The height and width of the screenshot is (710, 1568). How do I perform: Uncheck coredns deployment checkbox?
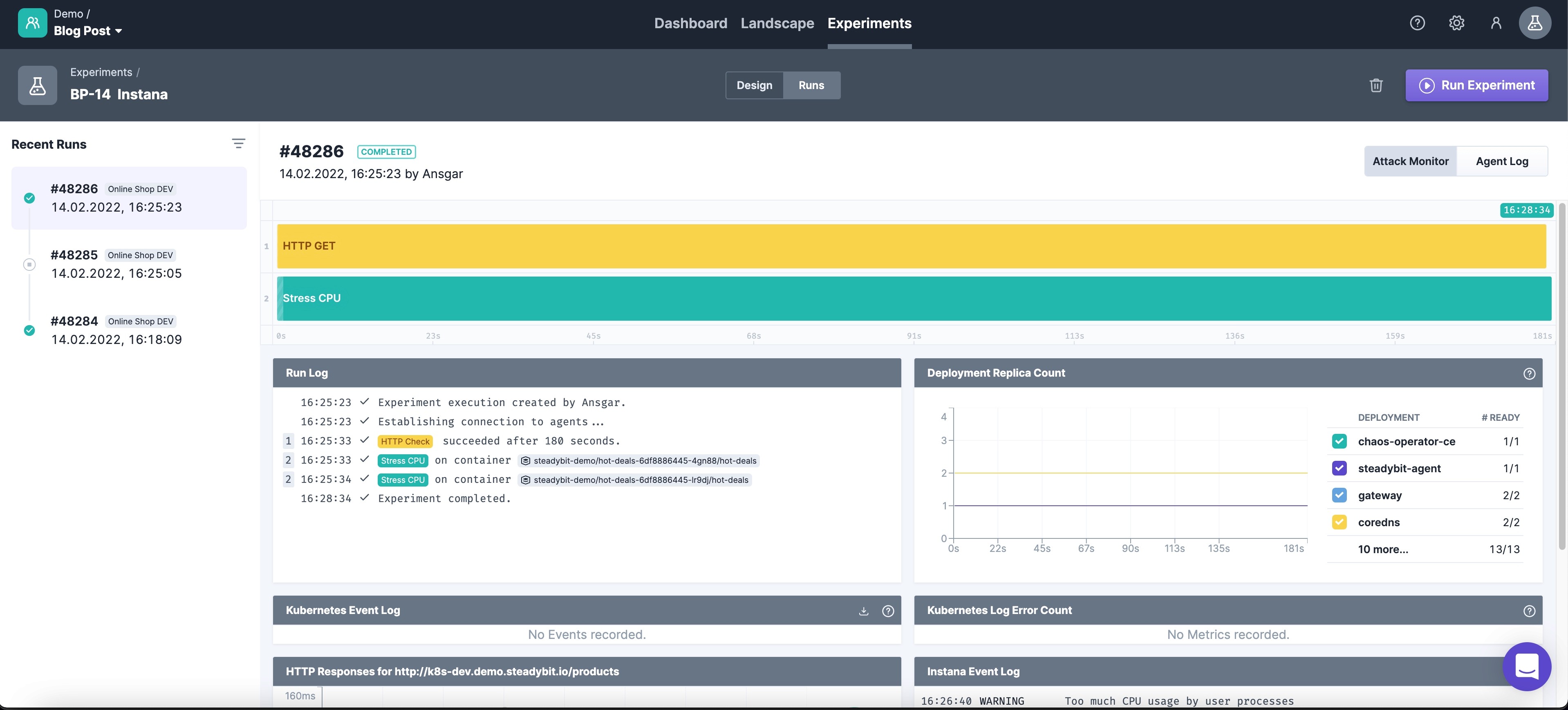coord(1339,522)
